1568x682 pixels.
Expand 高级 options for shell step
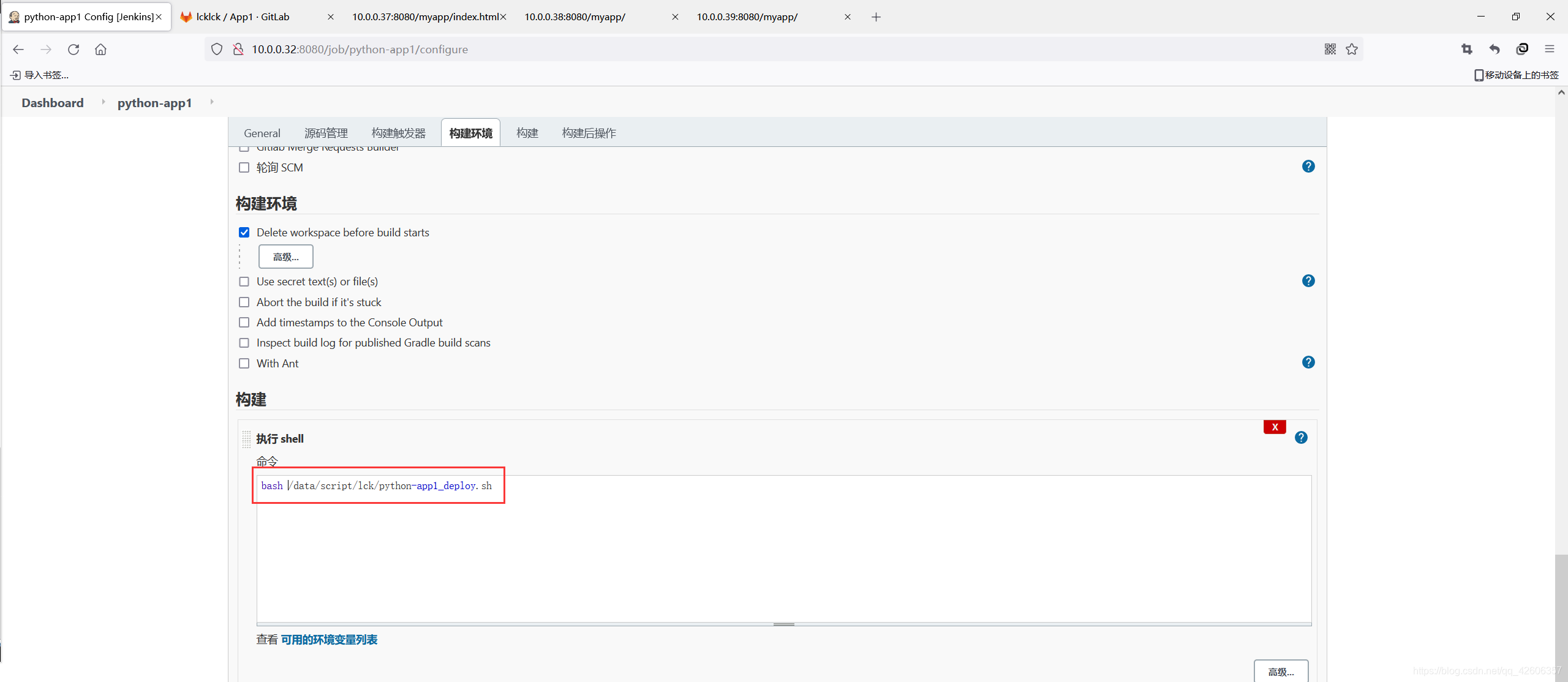1281,671
